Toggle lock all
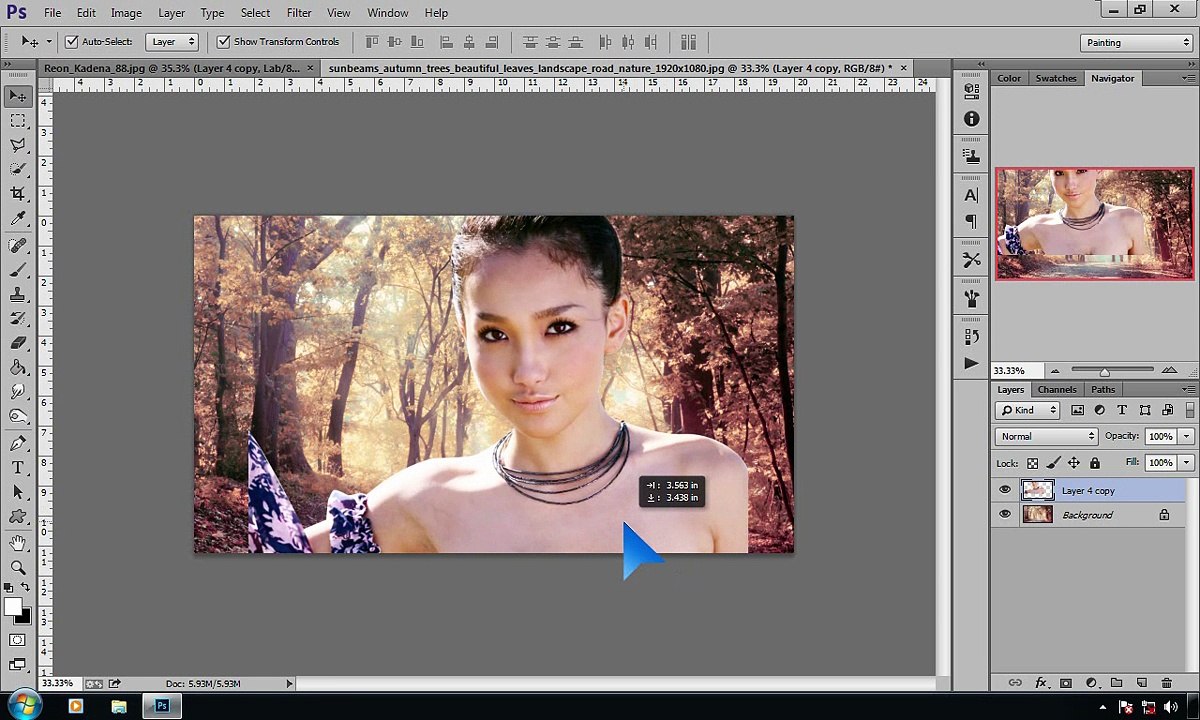 tap(1095, 463)
